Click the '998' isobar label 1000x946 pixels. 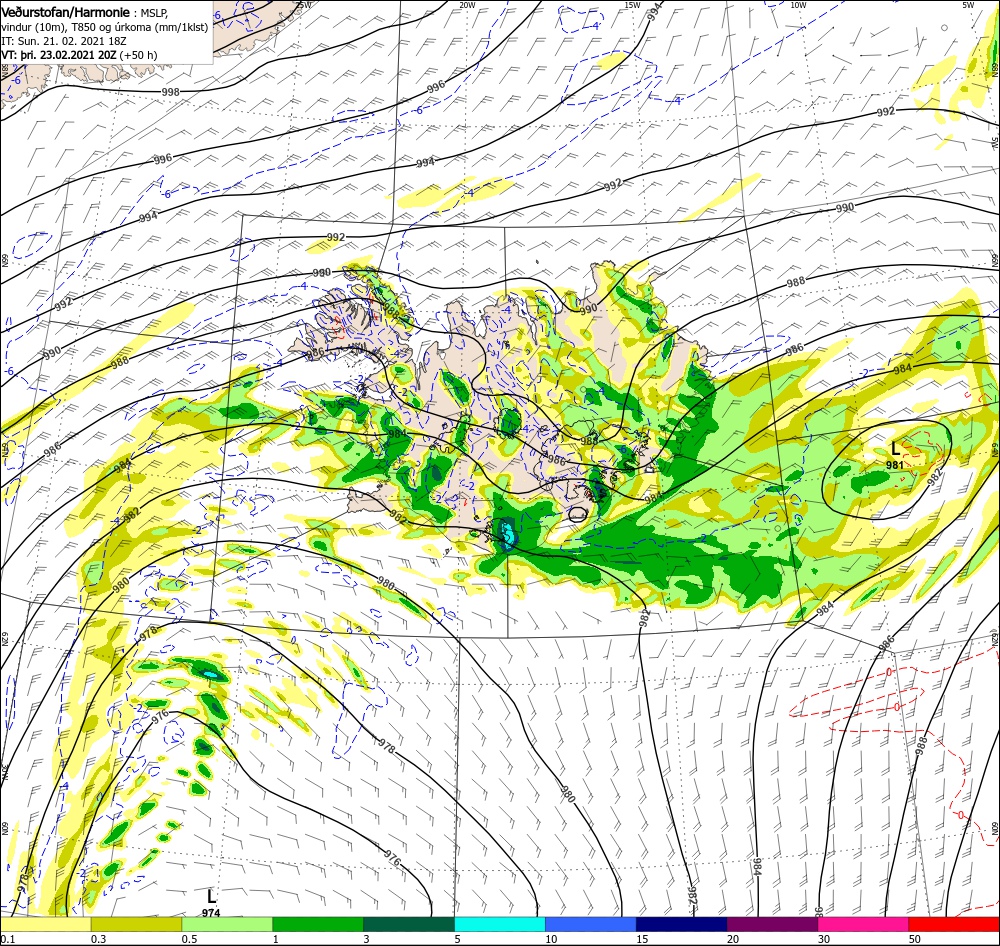click(170, 92)
